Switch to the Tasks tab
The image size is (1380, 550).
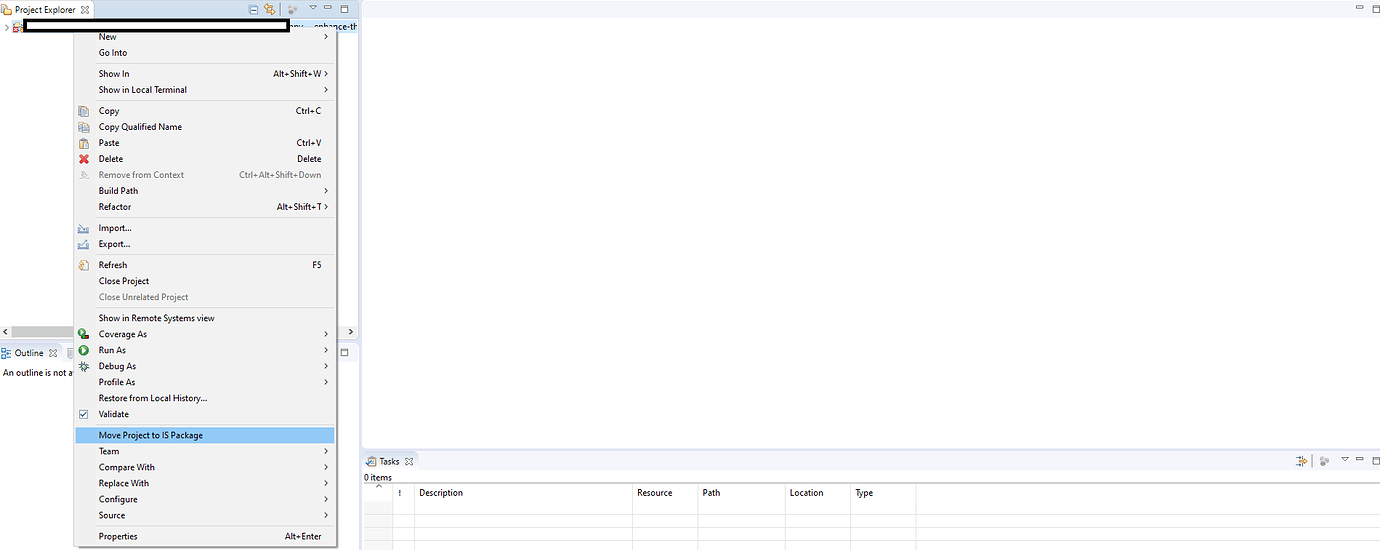[389, 461]
